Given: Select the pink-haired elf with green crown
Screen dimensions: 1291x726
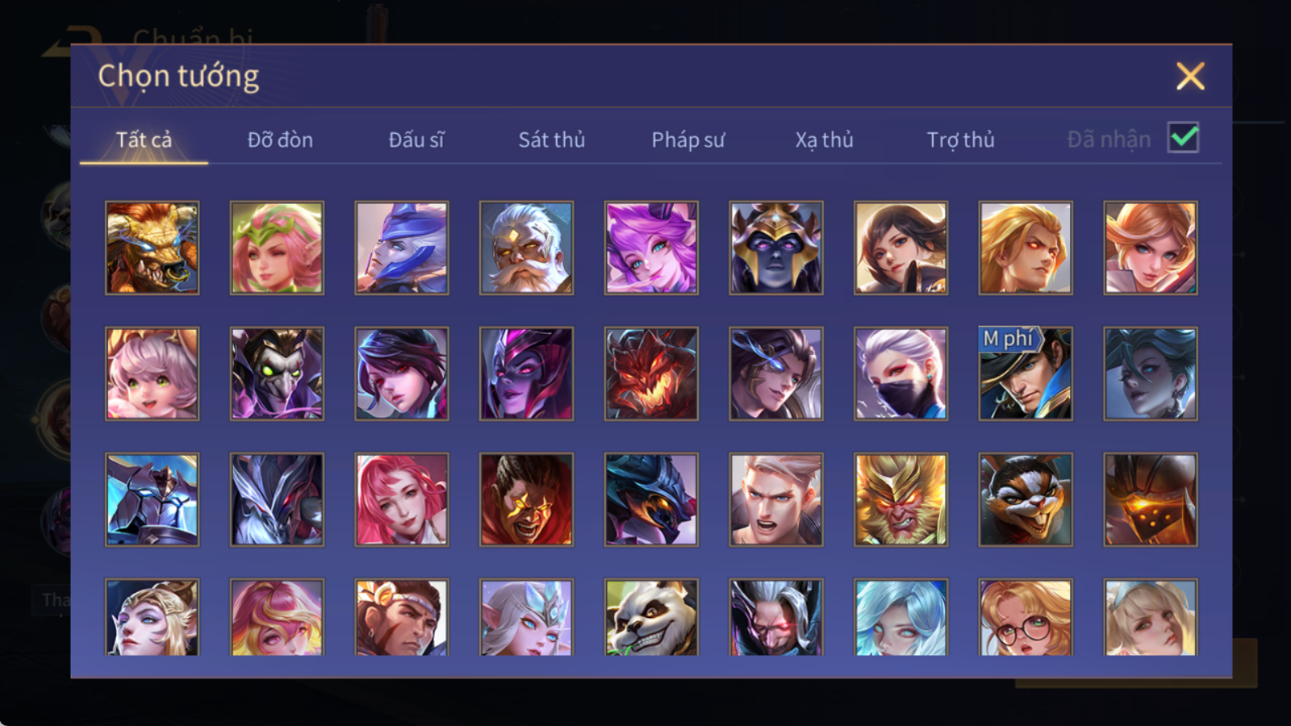Looking at the screenshot, I should [x=277, y=248].
